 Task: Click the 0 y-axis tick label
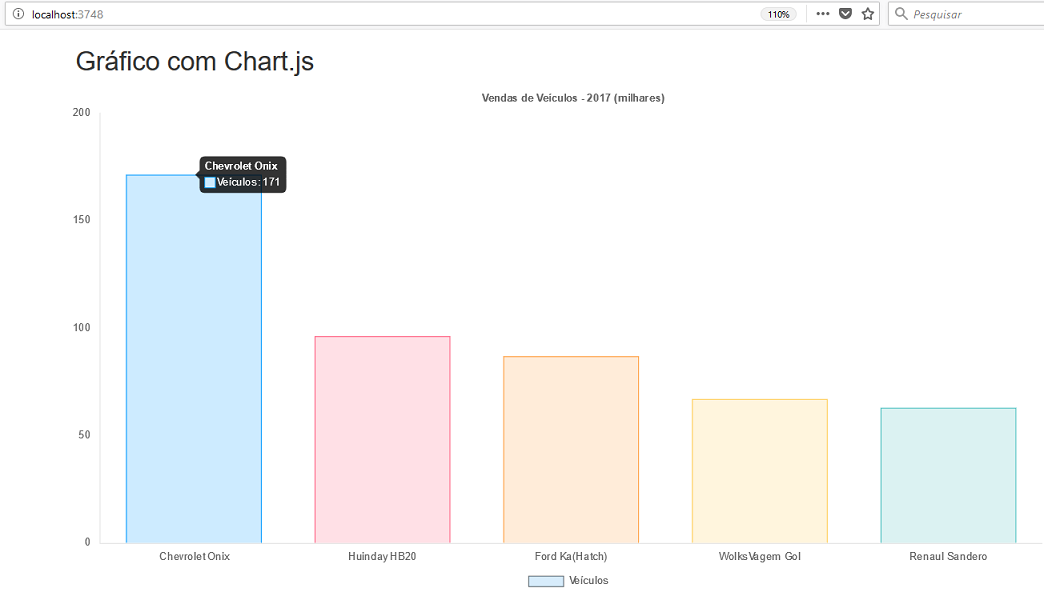[87, 542]
